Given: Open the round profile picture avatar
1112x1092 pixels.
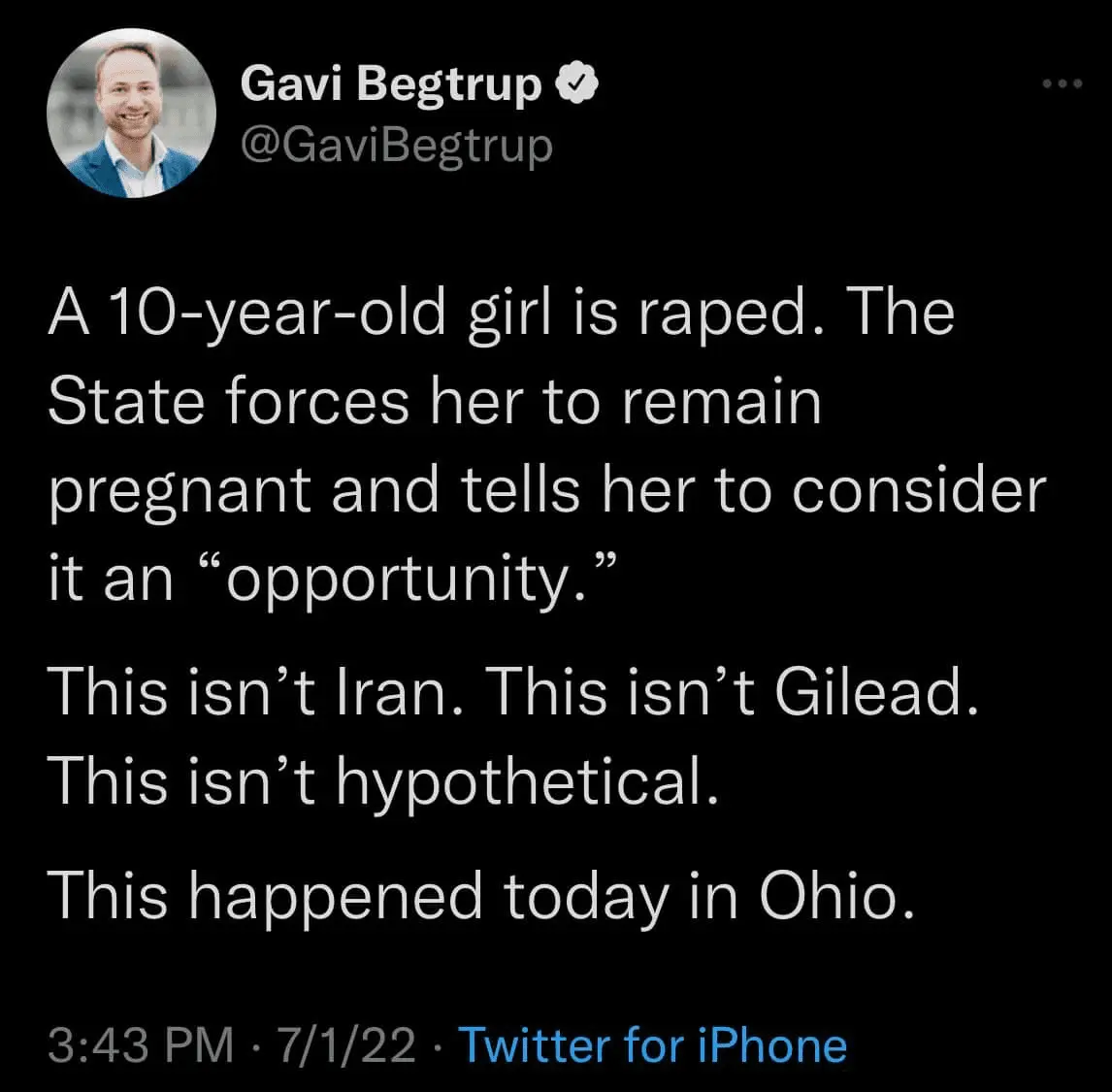Looking at the screenshot, I should click(x=132, y=115).
